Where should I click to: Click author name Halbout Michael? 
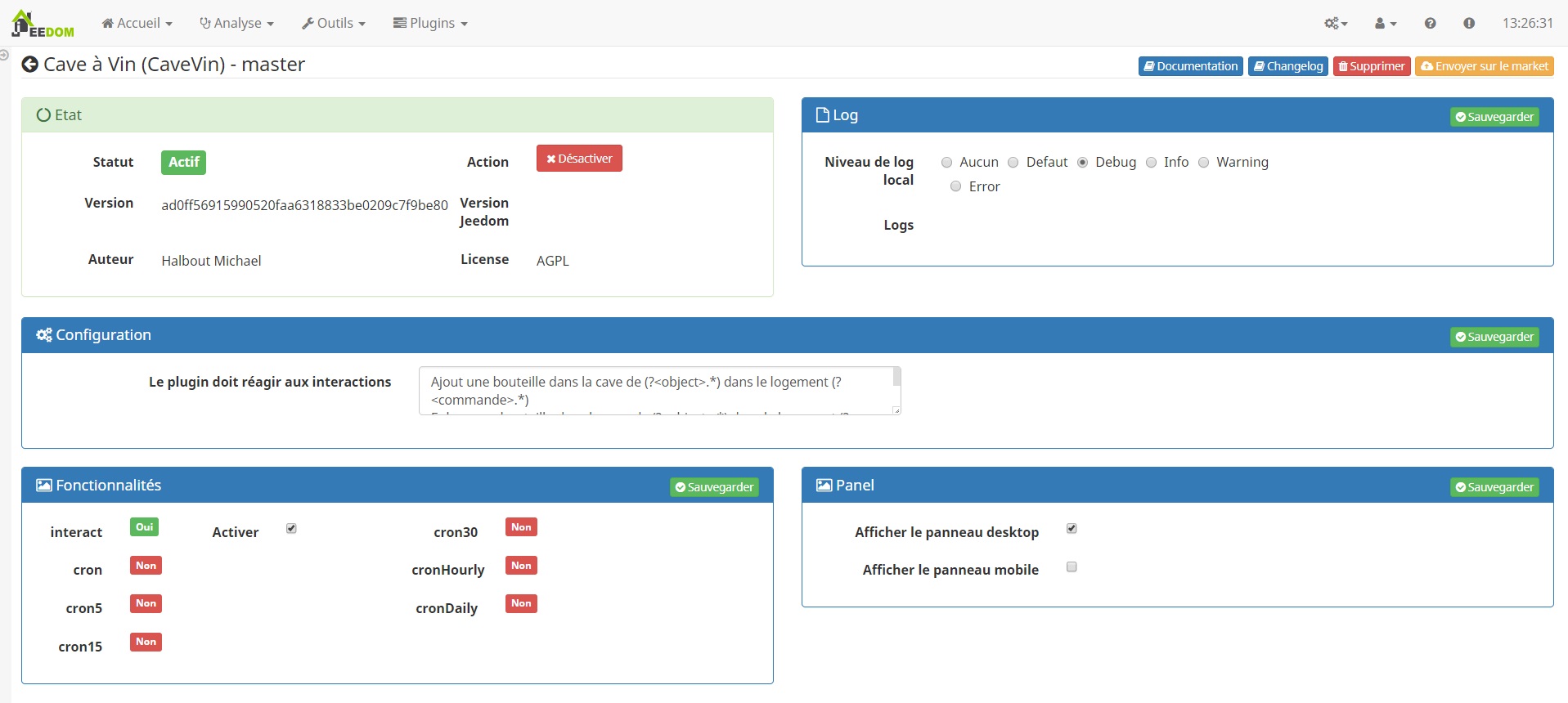click(211, 261)
